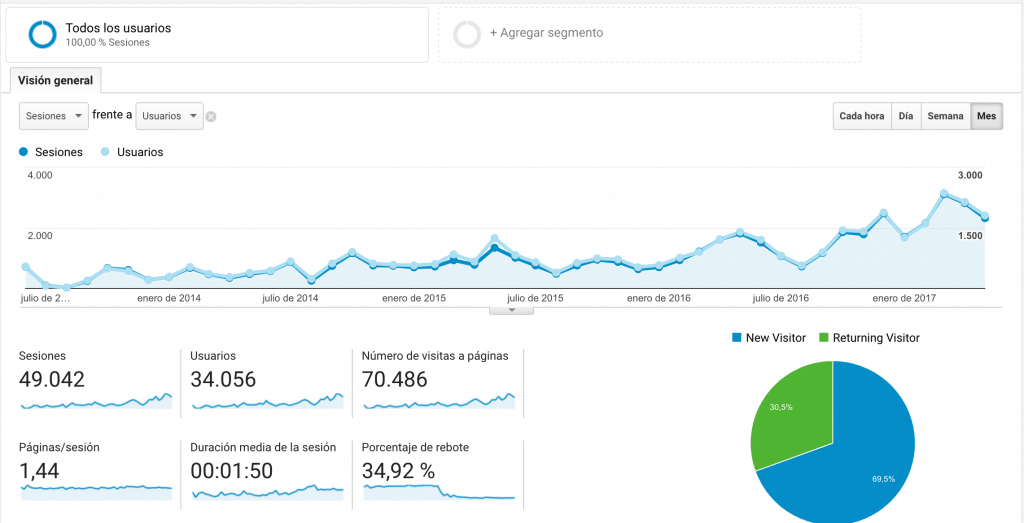Click Agregar segmento to add a segment
This screenshot has width=1024, height=523.
(x=546, y=33)
